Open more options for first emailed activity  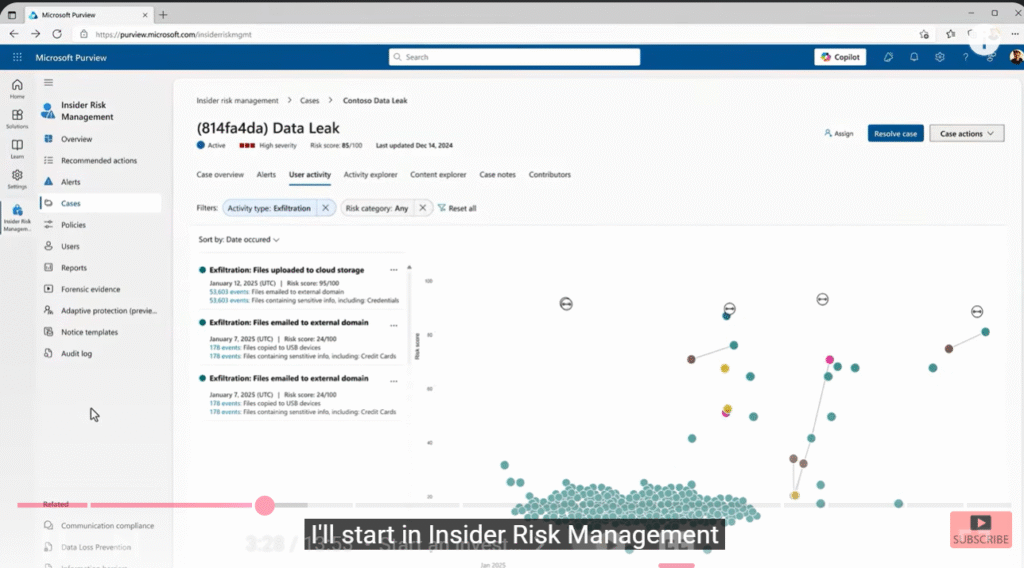[394, 325]
